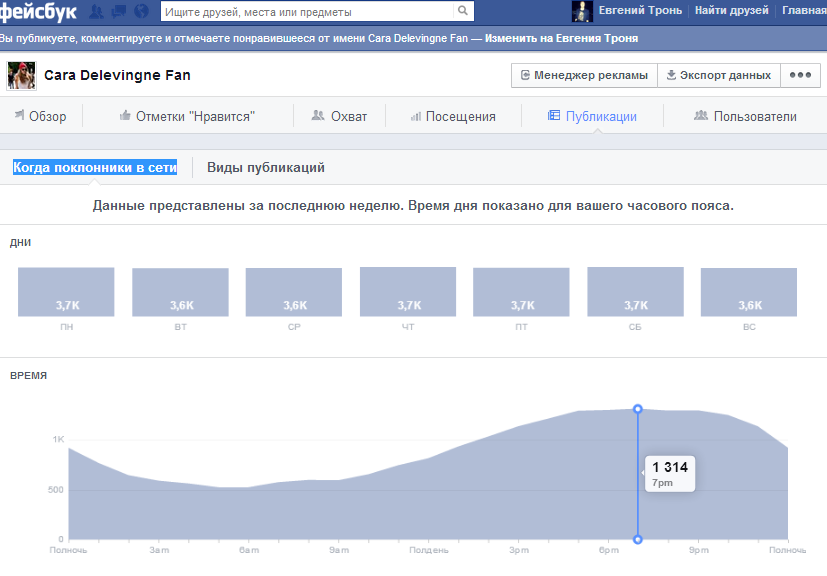Open the Отметки "Нравится" tab
This screenshot has height=576, width=827.
187,116
